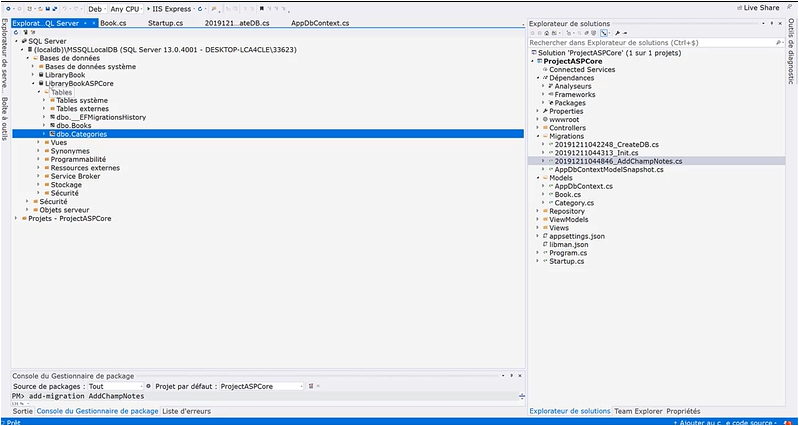Click the Connected Services icon
The image size is (799, 426).
tap(545, 69)
